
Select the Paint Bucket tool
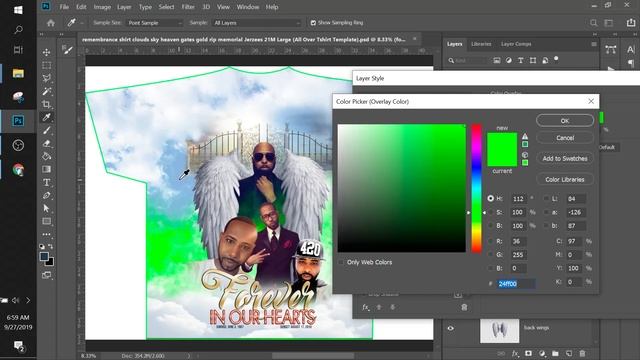point(47,156)
